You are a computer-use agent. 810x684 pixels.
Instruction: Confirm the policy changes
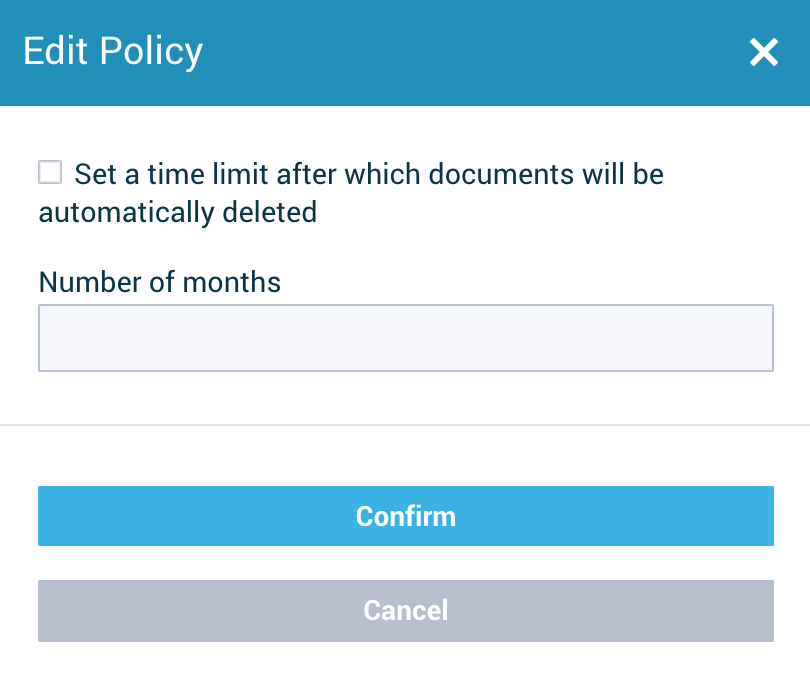(406, 516)
